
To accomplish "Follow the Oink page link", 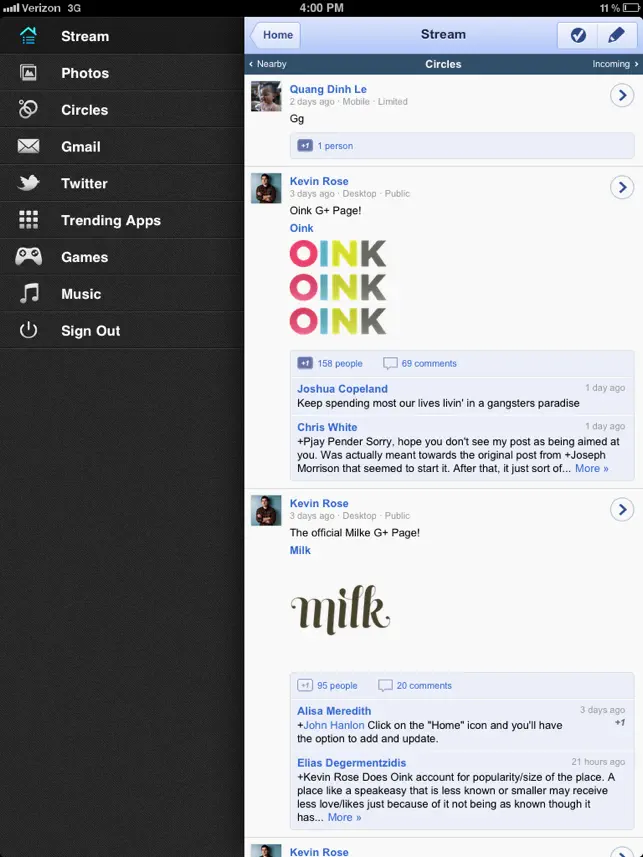I will pos(301,228).
